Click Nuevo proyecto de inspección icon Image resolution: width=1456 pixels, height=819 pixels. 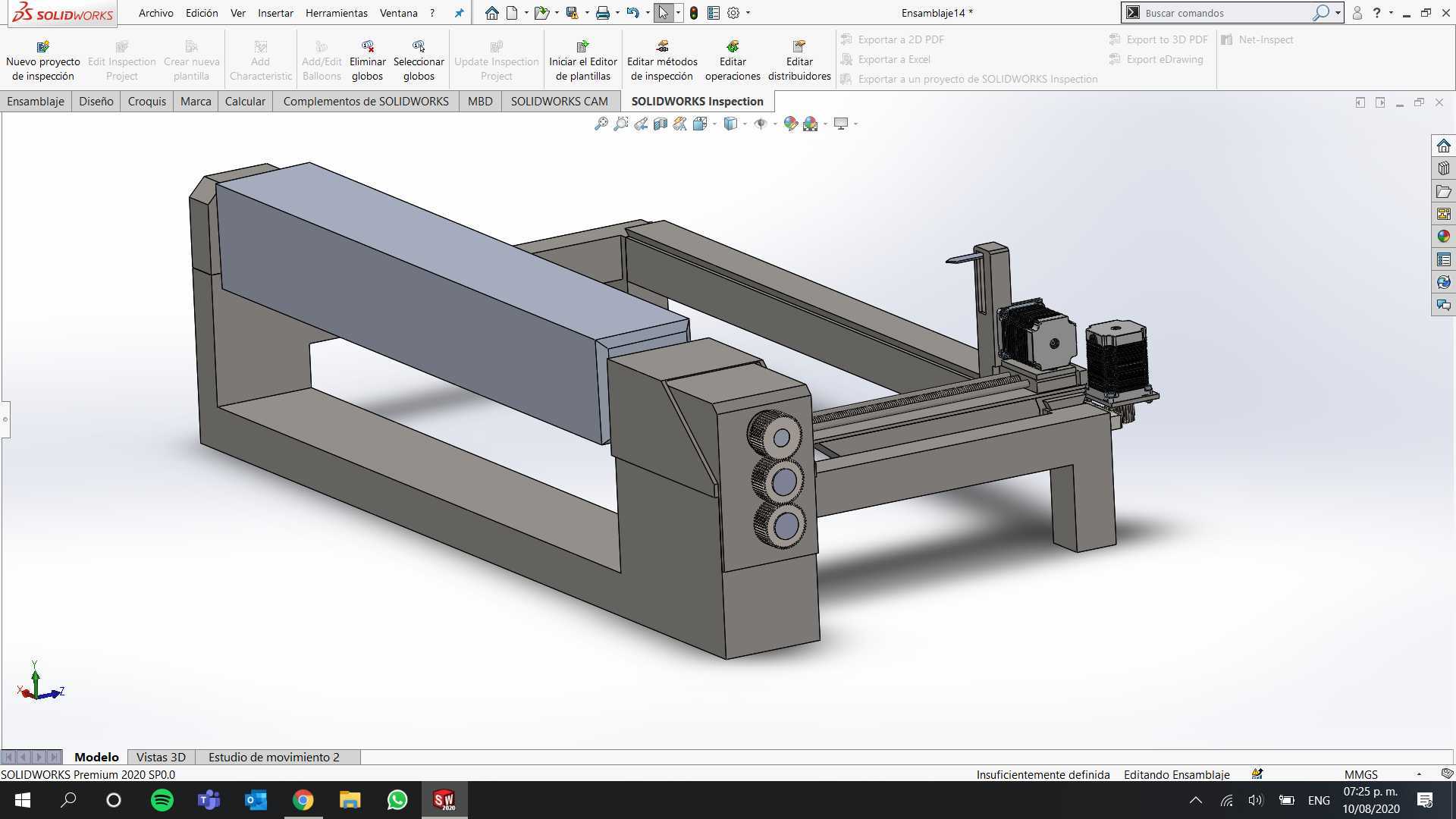click(43, 46)
